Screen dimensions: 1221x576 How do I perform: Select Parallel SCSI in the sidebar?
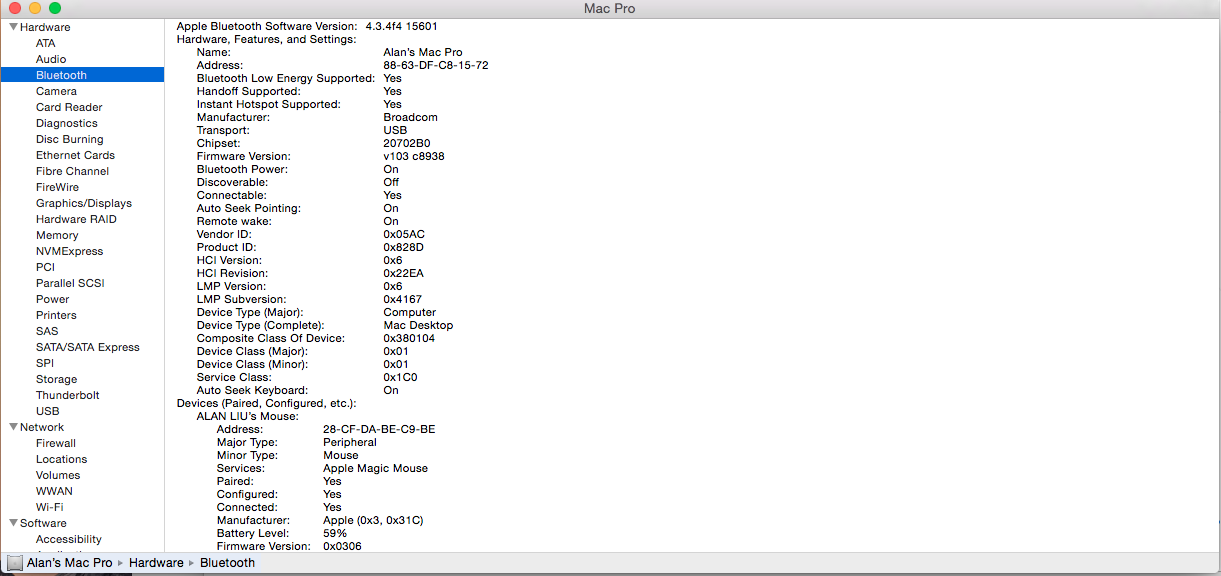click(70, 283)
